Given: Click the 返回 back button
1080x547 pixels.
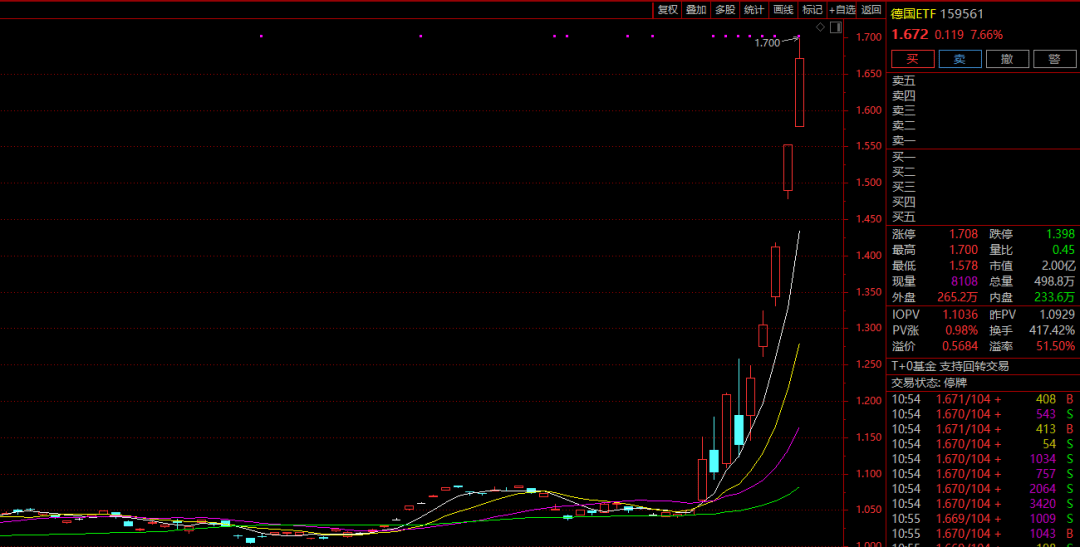Looking at the screenshot, I should 871,10.
